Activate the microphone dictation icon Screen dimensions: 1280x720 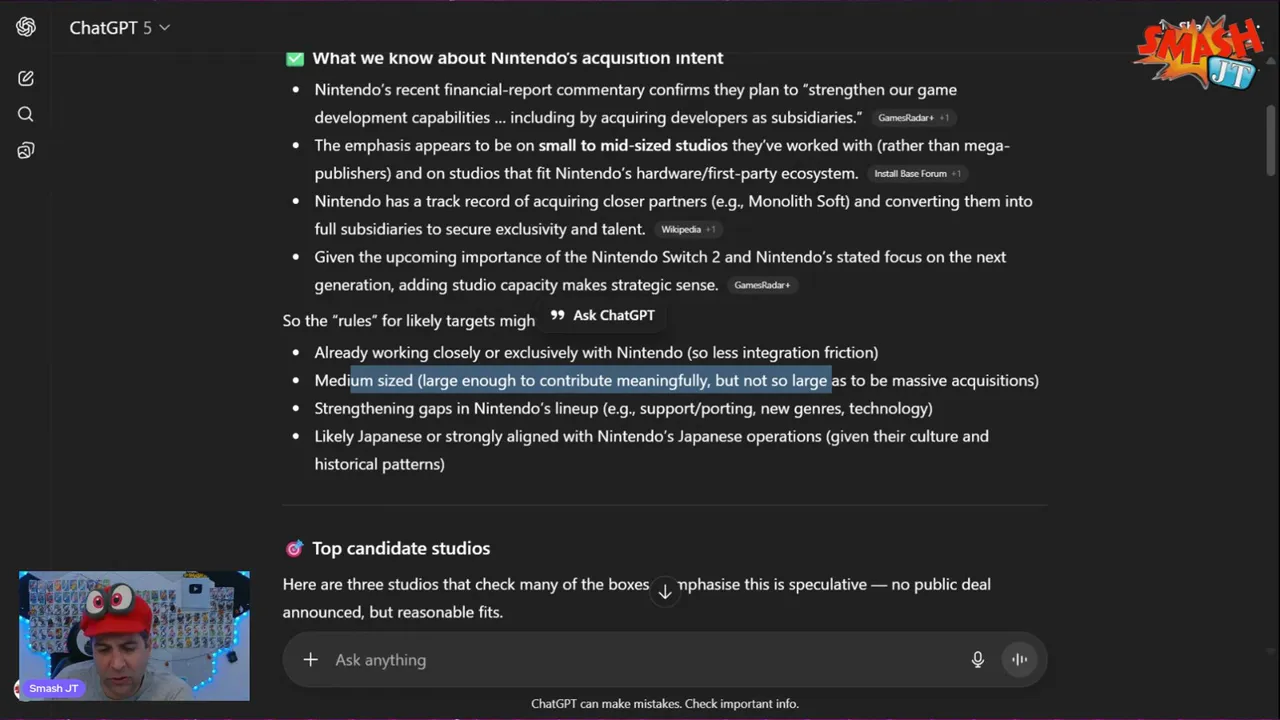coord(977,660)
